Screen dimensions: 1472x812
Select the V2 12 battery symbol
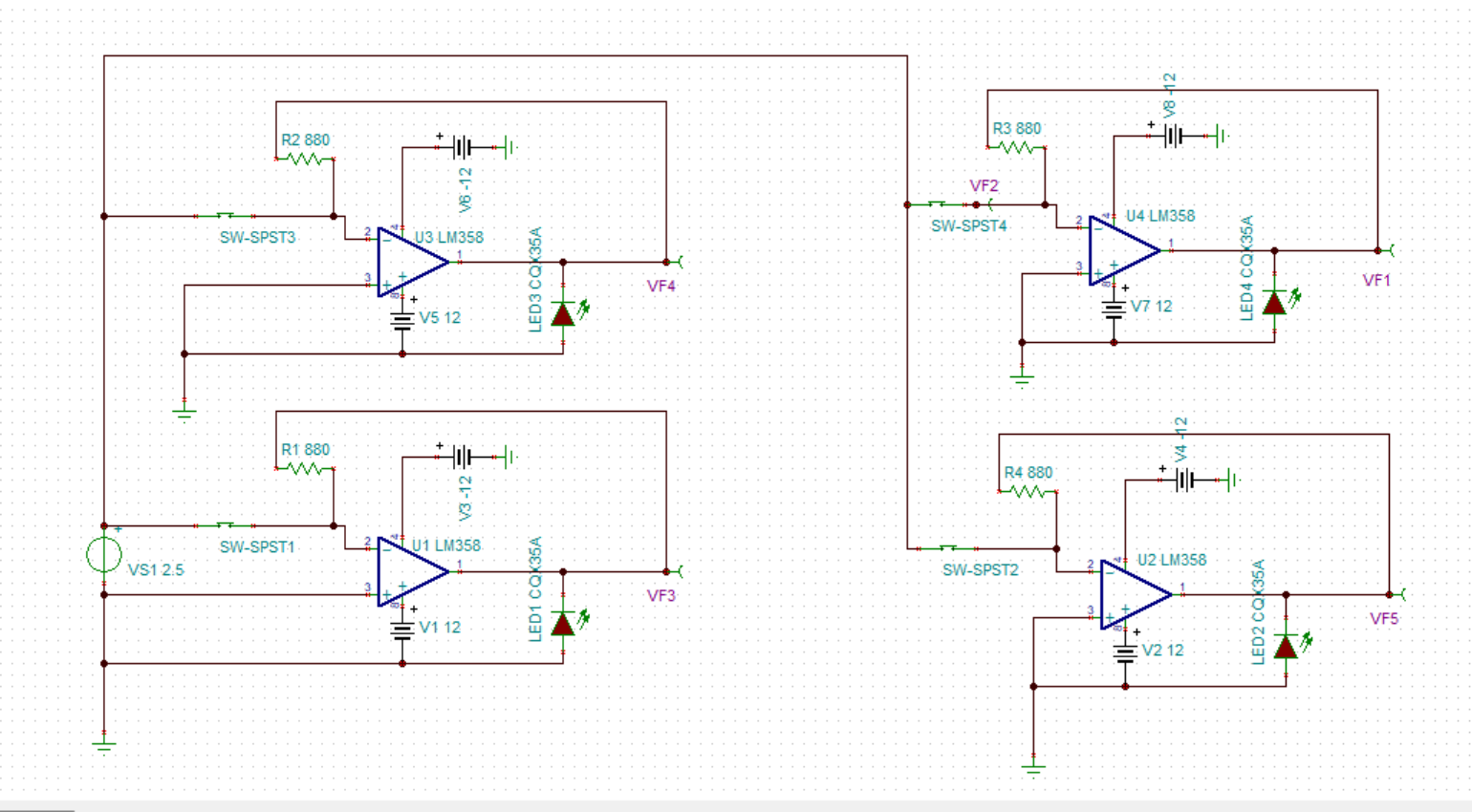(x=1125, y=652)
